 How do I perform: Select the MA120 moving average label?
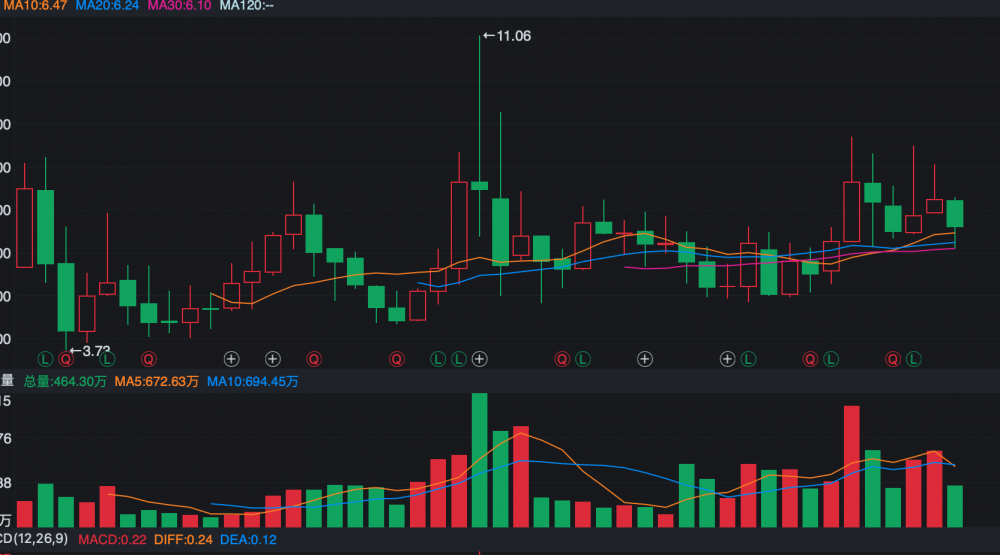coord(246,6)
